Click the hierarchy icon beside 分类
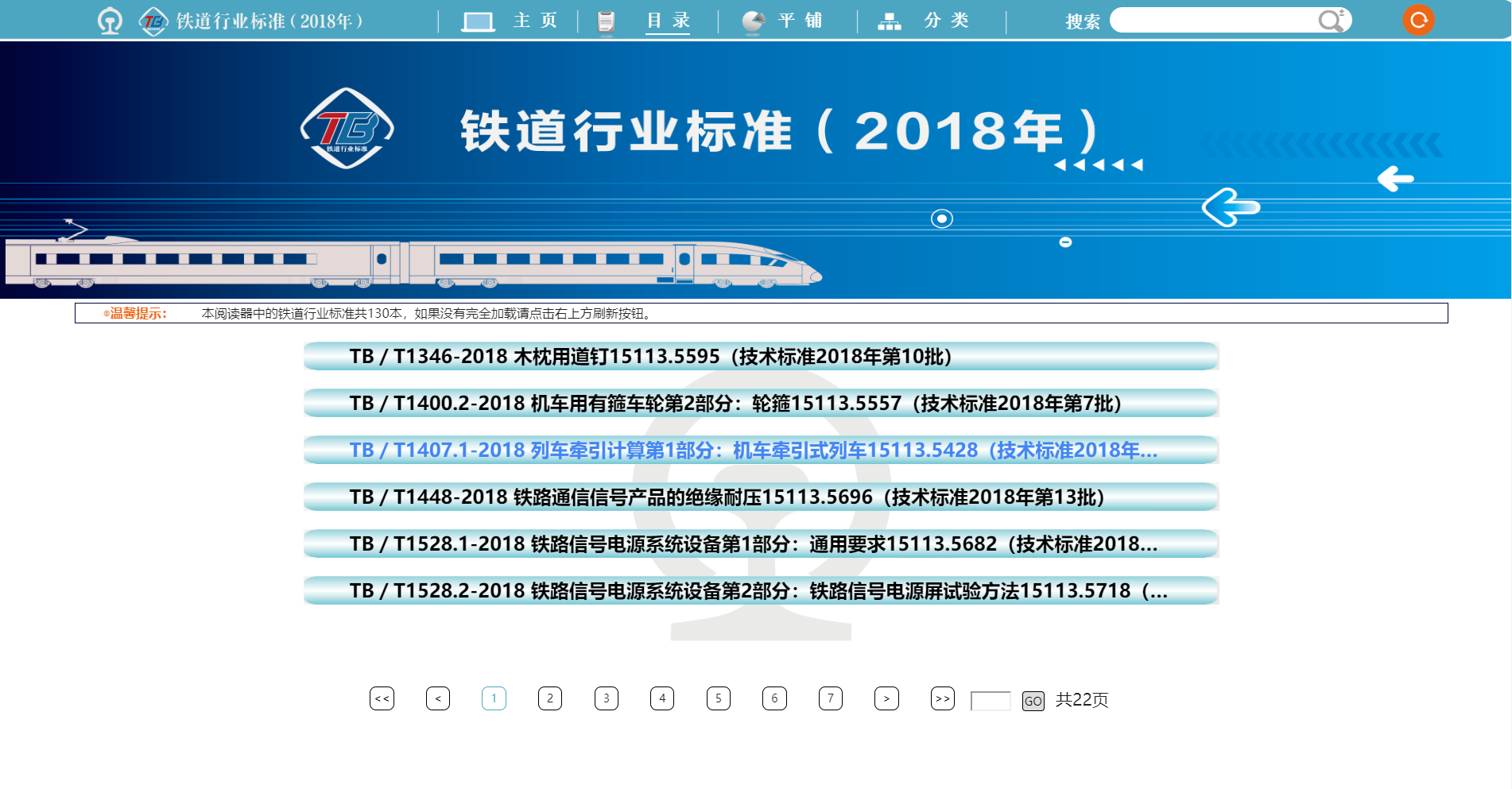The width and height of the screenshot is (1512, 789). 890,21
